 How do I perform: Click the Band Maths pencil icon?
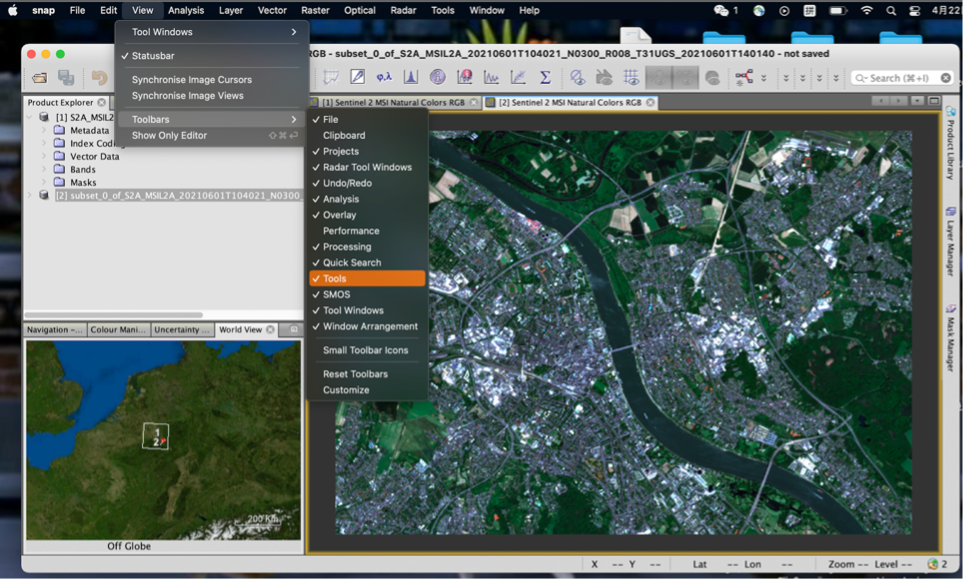pyautogui.click(x=357, y=78)
